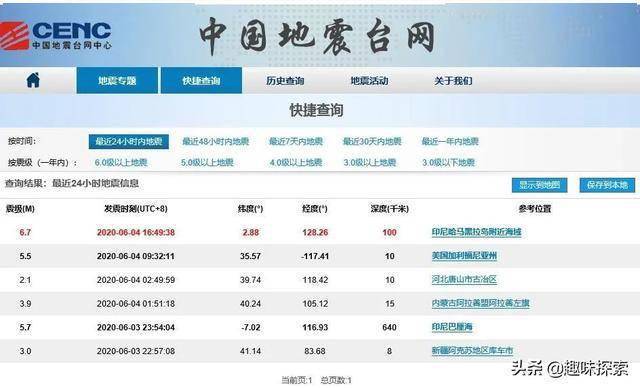Image resolution: width=640 pixels, height=388 pixels.
Task: Select longitude value 83.68
Action: coord(315,350)
